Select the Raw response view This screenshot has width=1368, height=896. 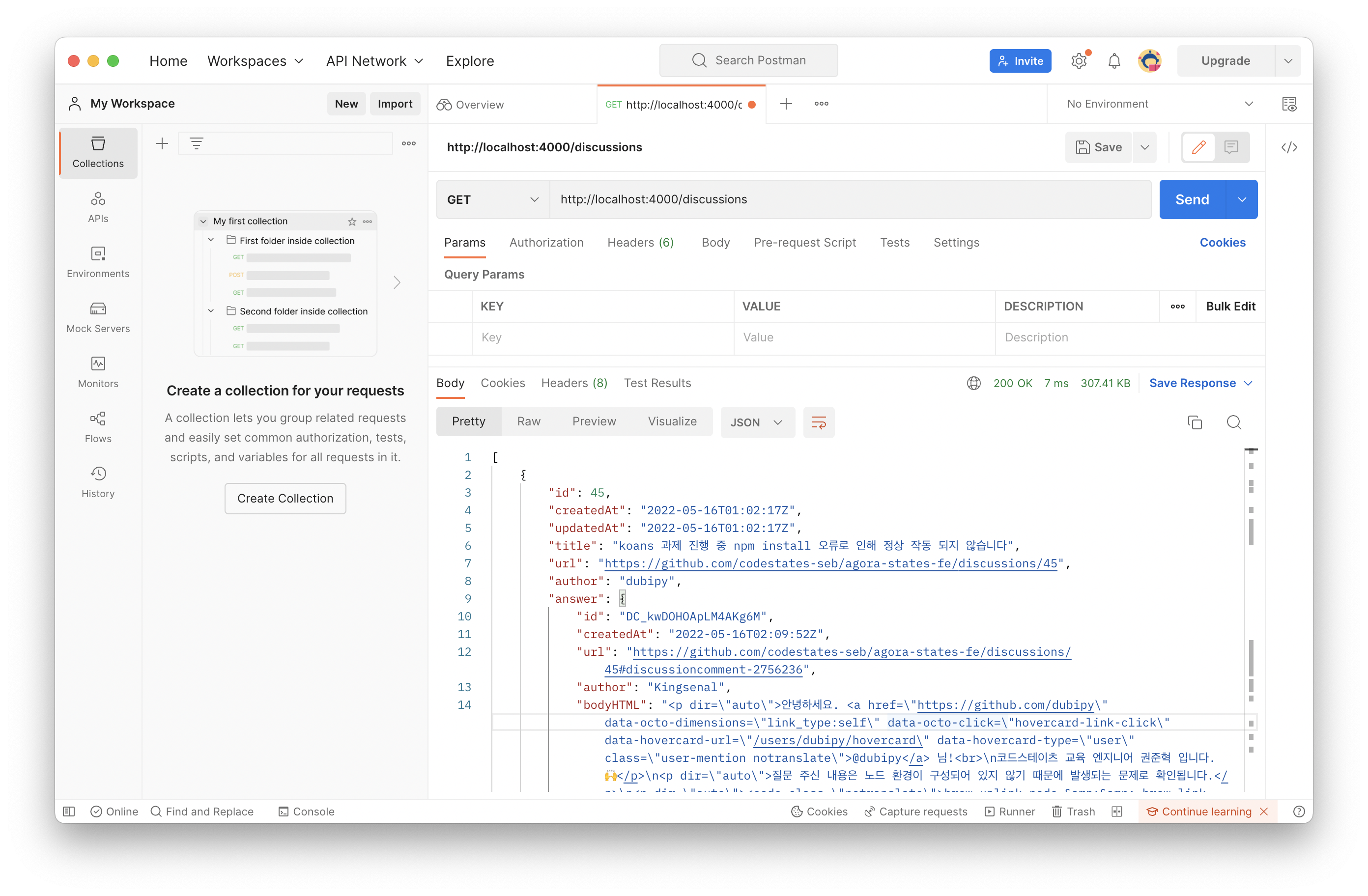point(528,421)
